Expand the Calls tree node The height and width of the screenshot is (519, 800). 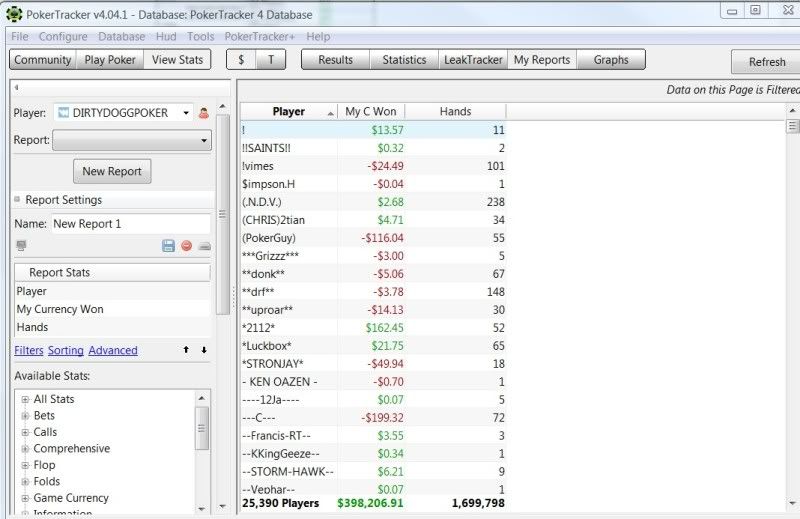[x=25, y=432]
